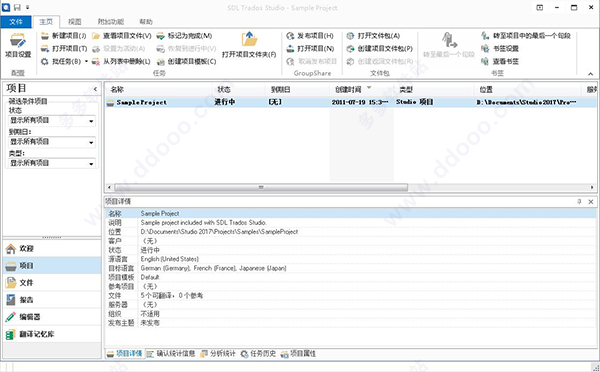Image resolution: width=600 pixels, height=372 pixels.
Task: Open 项目设置 project settings in ribbon
Action: [18, 46]
